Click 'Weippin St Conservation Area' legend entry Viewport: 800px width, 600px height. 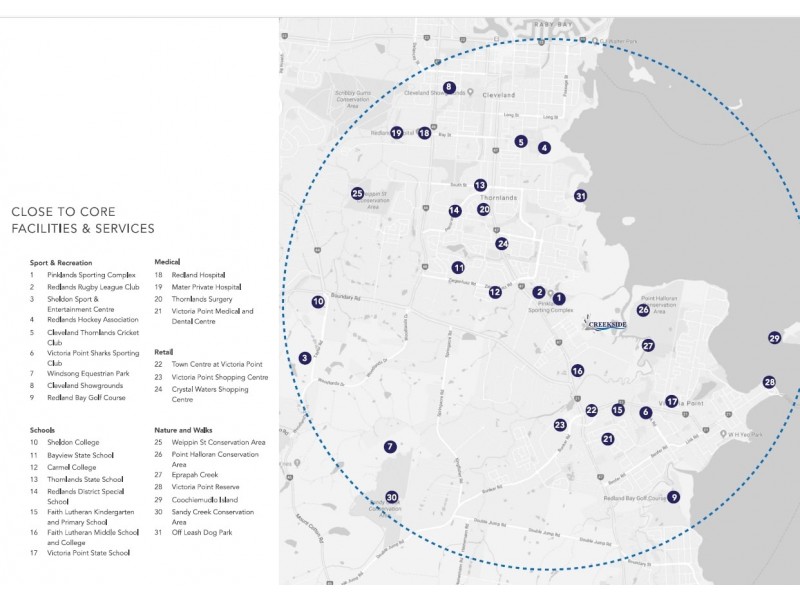click(x=218, y=442)
